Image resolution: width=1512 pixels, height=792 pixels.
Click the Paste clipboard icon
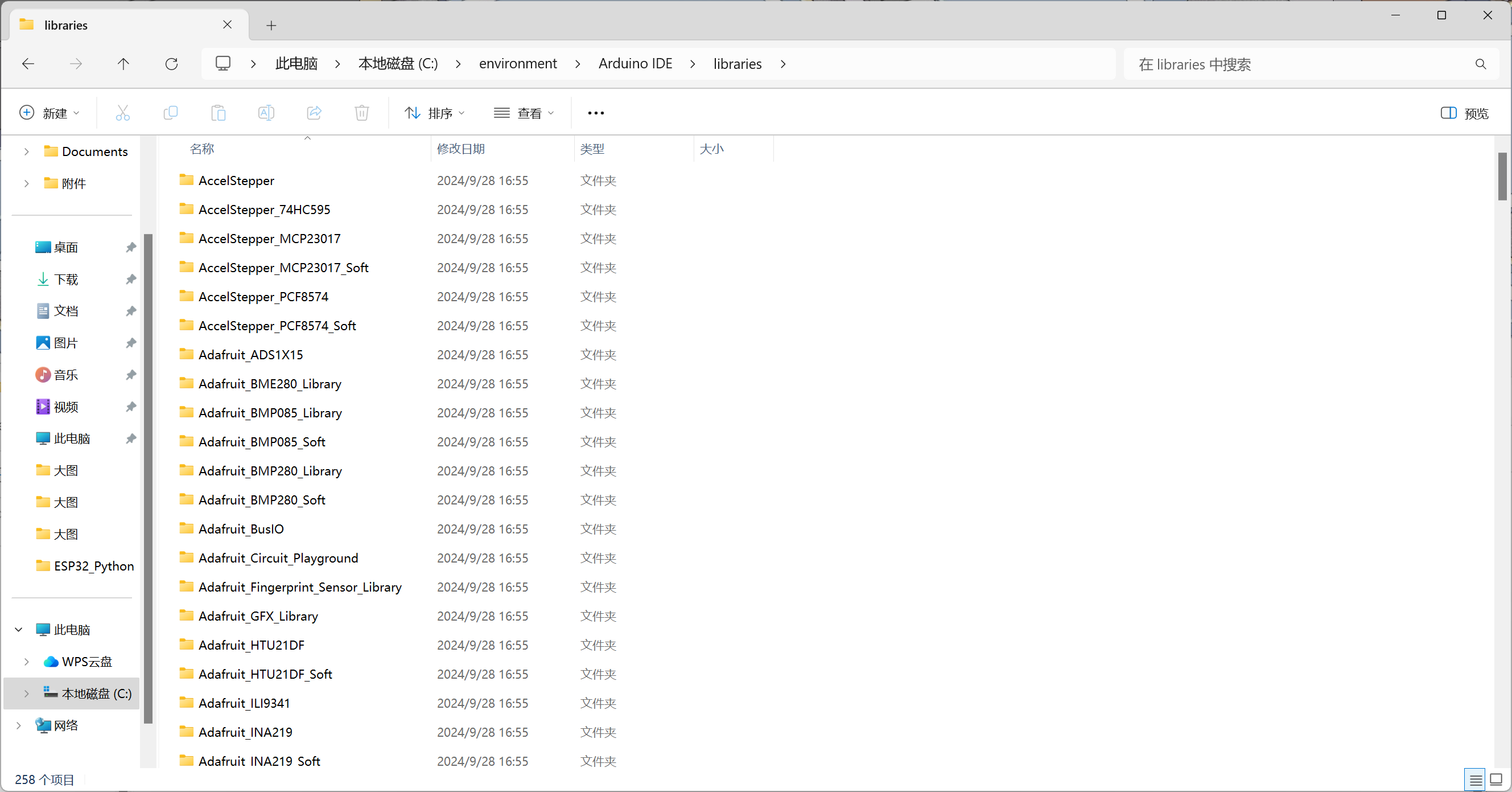pyautogui.click(x=219, y=113)
